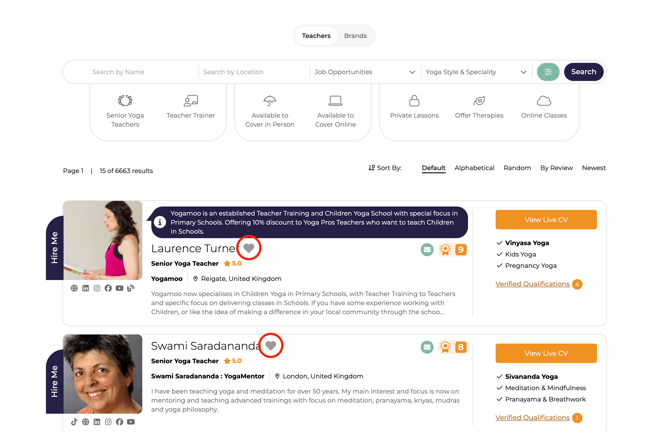The width and height of the screenshot is (670, 432).
Task: Favorite Swami Saradananda with the heart icon
Action: tap(270, 345)
